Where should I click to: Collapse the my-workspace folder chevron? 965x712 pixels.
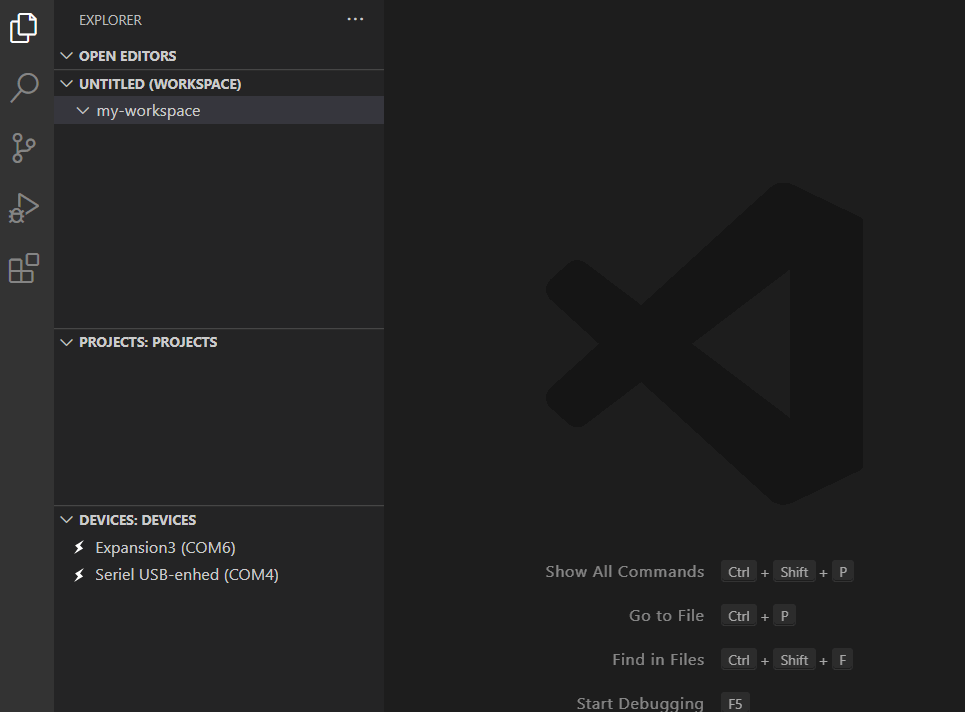(x=82, y=111)
